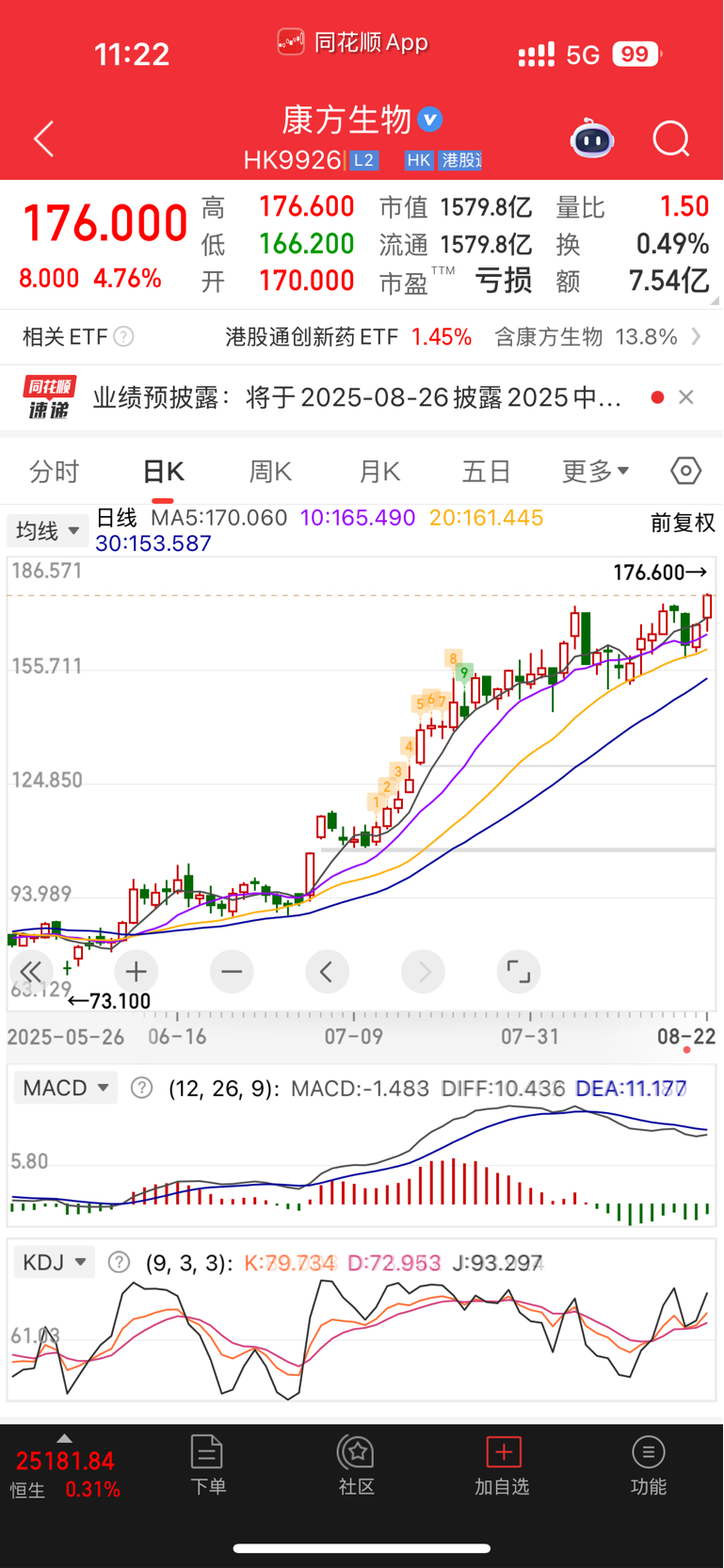
Task: Add stock via 加自选 button
Action: click(503, 1465)
